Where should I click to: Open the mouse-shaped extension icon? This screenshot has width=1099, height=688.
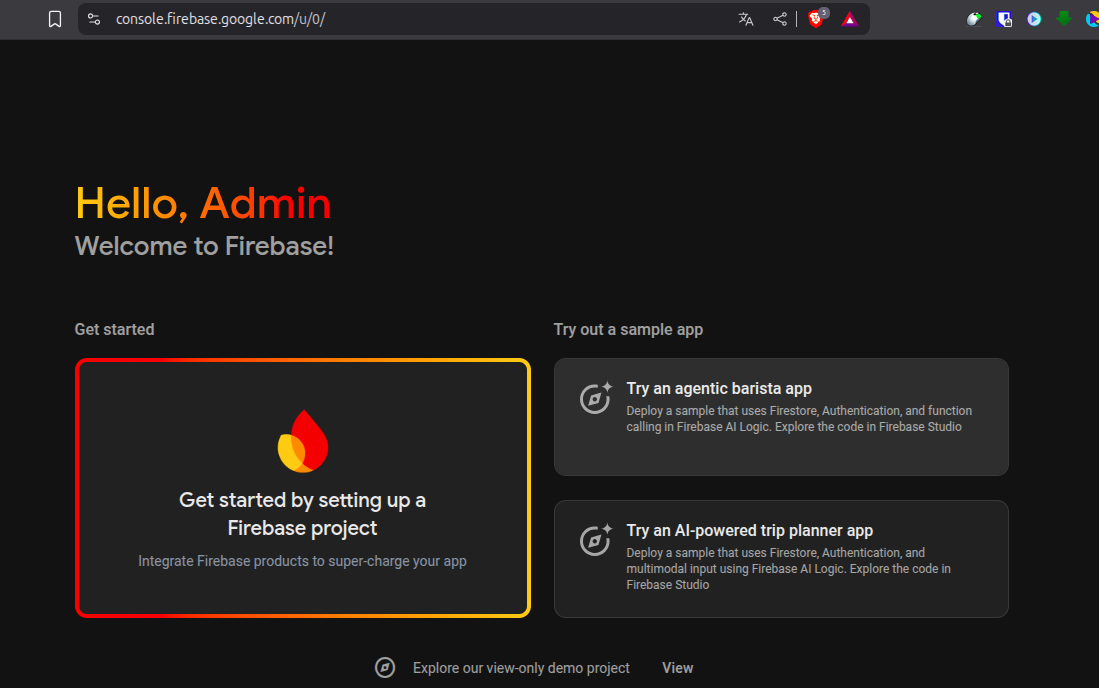974,19
